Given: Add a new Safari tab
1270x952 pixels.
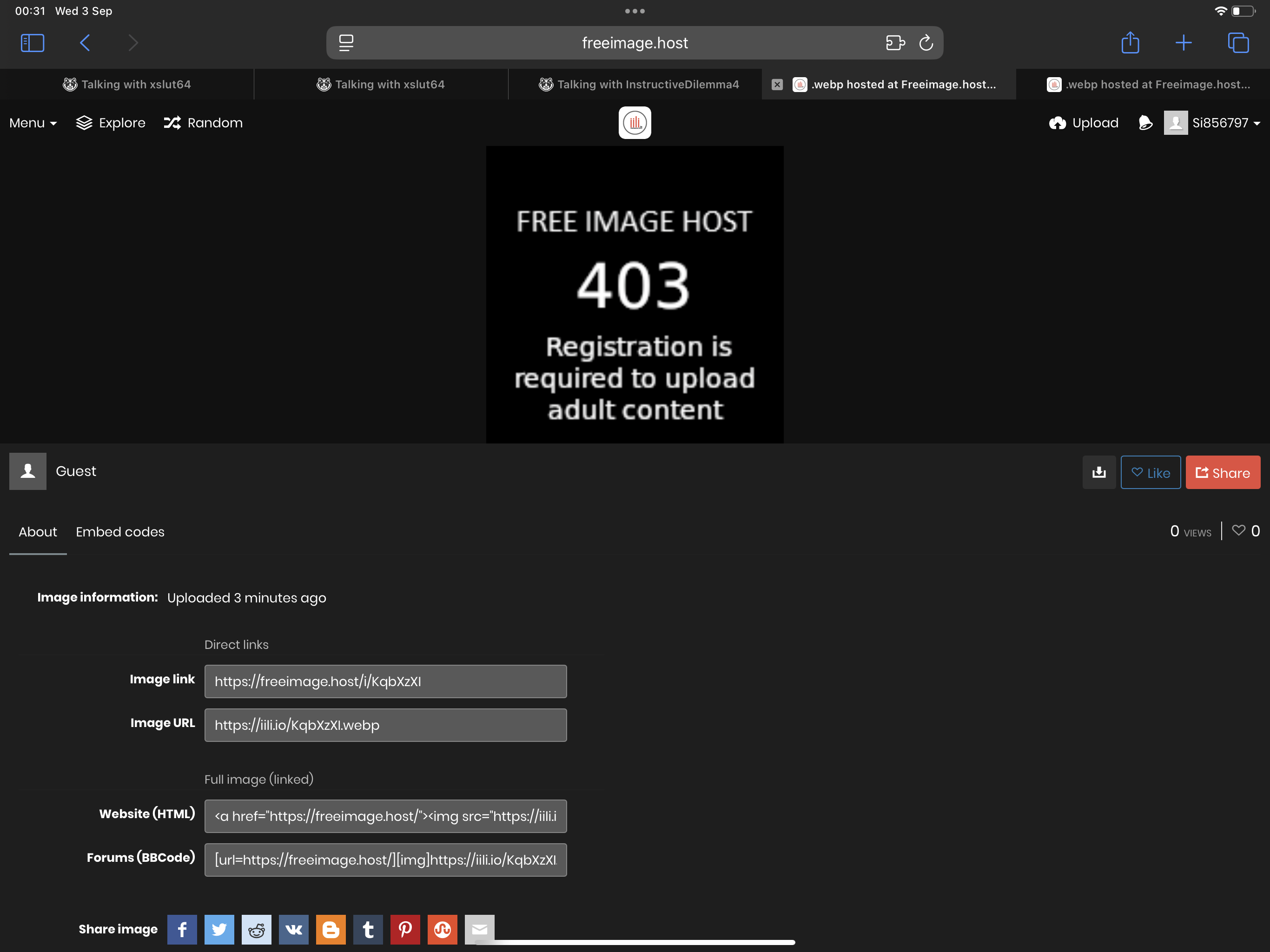Looking at the screenshot, I should (1184, 43).
